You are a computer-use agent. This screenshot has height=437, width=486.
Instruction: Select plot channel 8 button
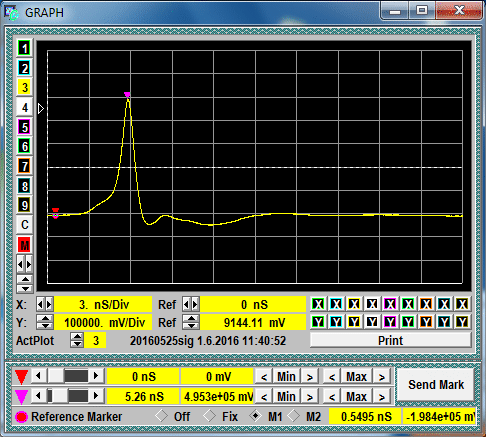pyautogui.click(x=24, y=186)
